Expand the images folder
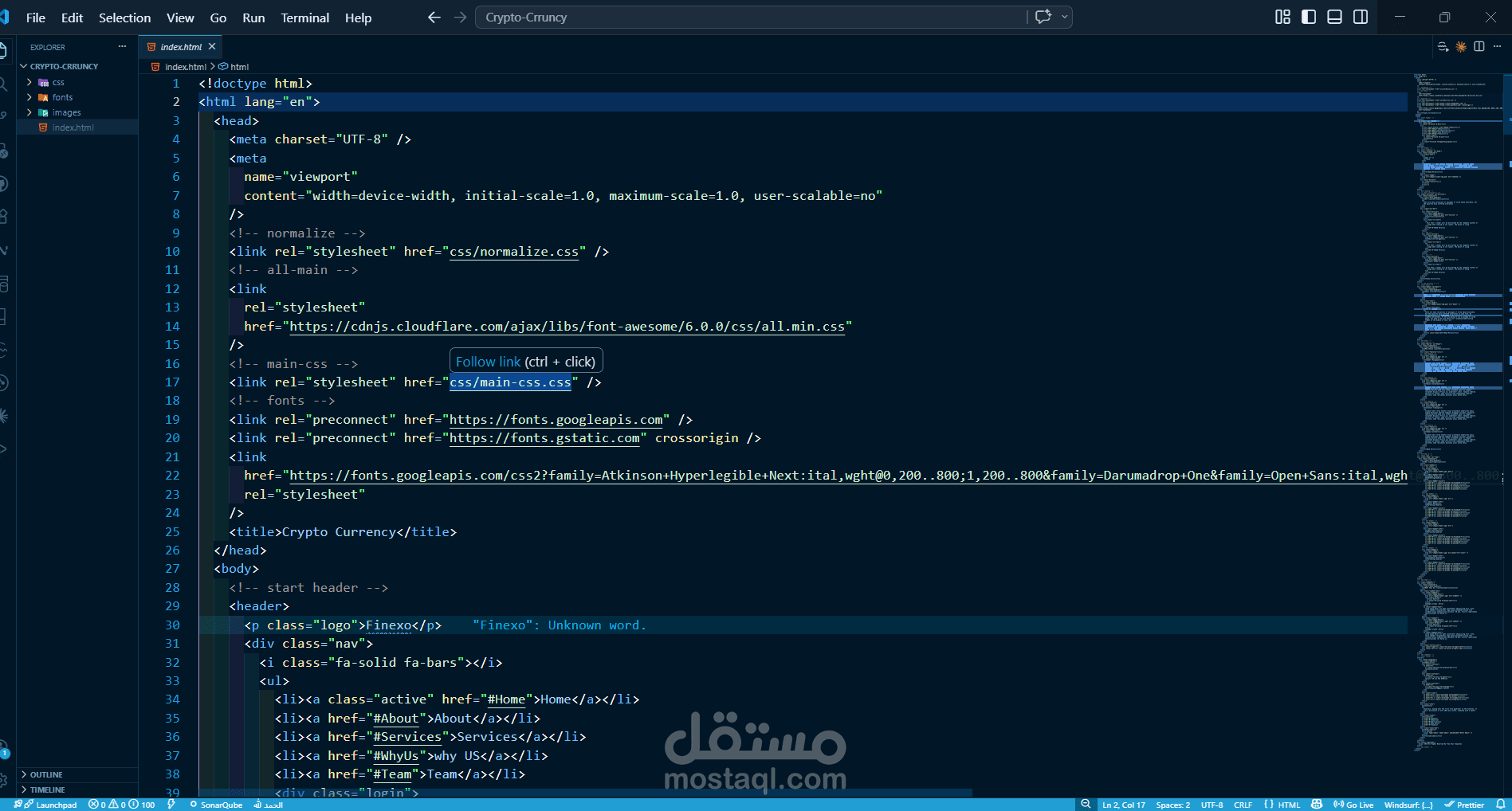Screen dimensions: 1512x811 66,112
